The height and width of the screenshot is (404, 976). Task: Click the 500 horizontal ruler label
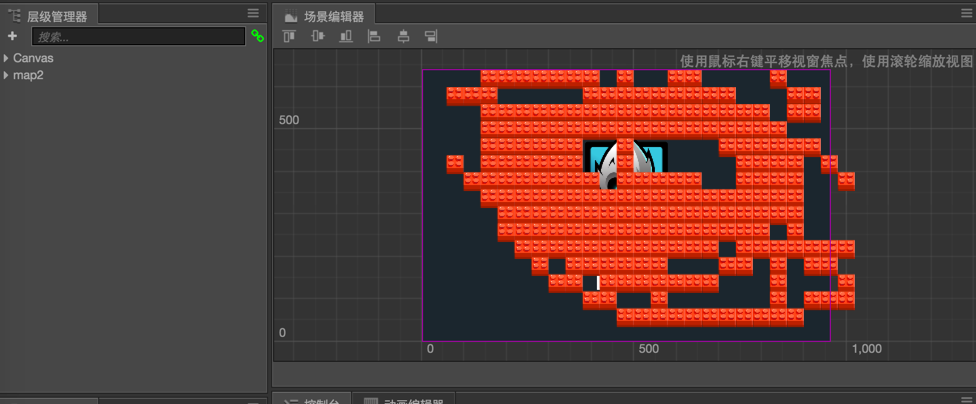coord(648,349)
